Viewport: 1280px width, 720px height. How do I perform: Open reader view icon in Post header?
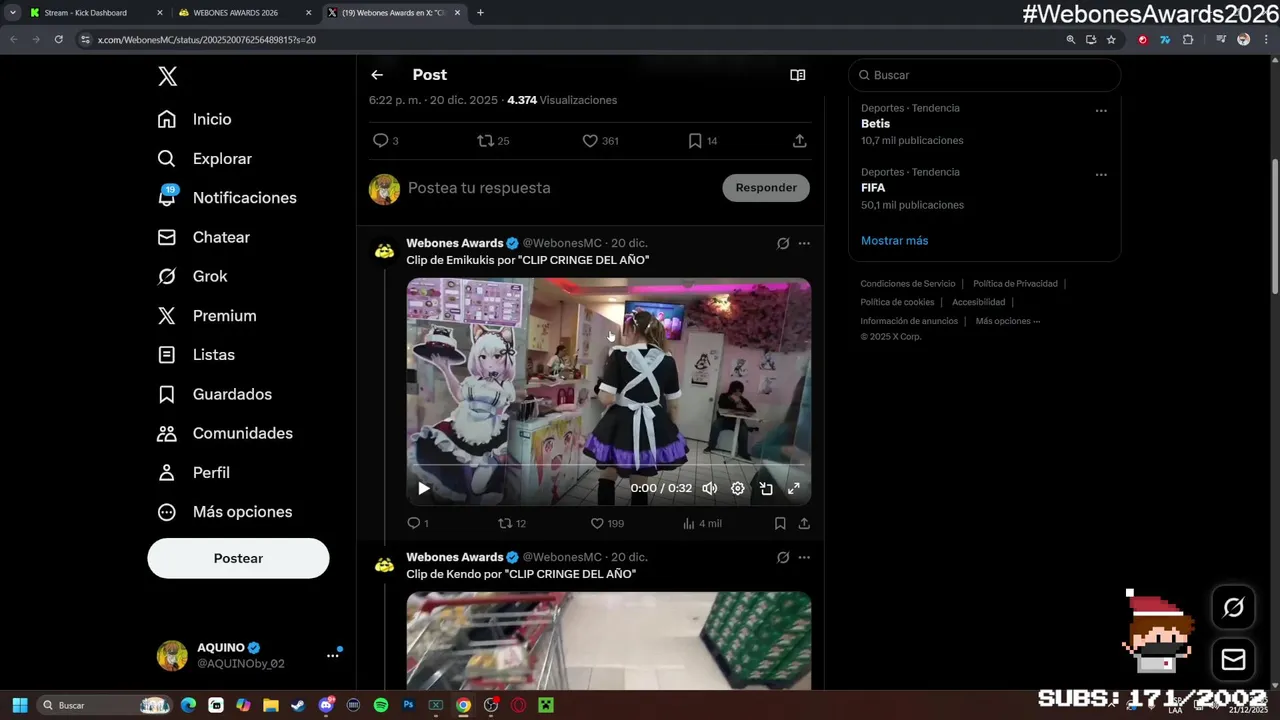pyautogui.click(x=798, y=75)
